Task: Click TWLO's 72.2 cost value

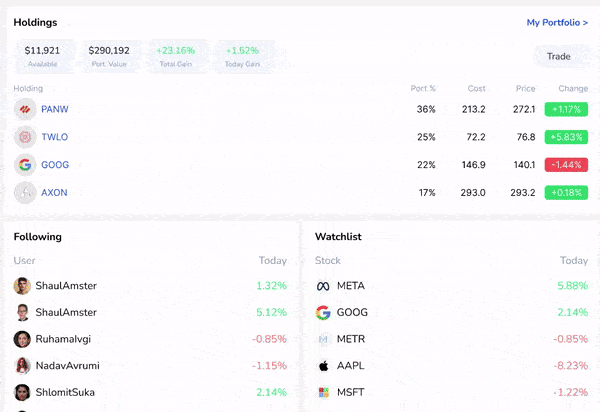Action: [x=476, y=137]
